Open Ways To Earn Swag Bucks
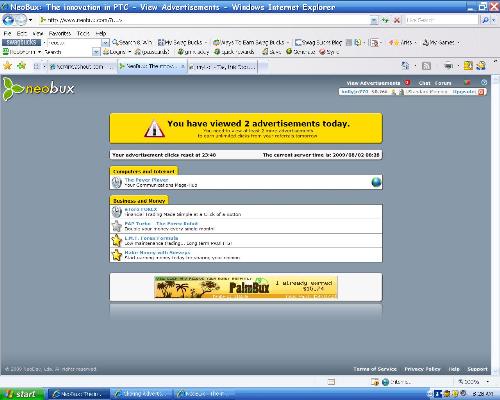500x400 pixels. click(251, 42)
